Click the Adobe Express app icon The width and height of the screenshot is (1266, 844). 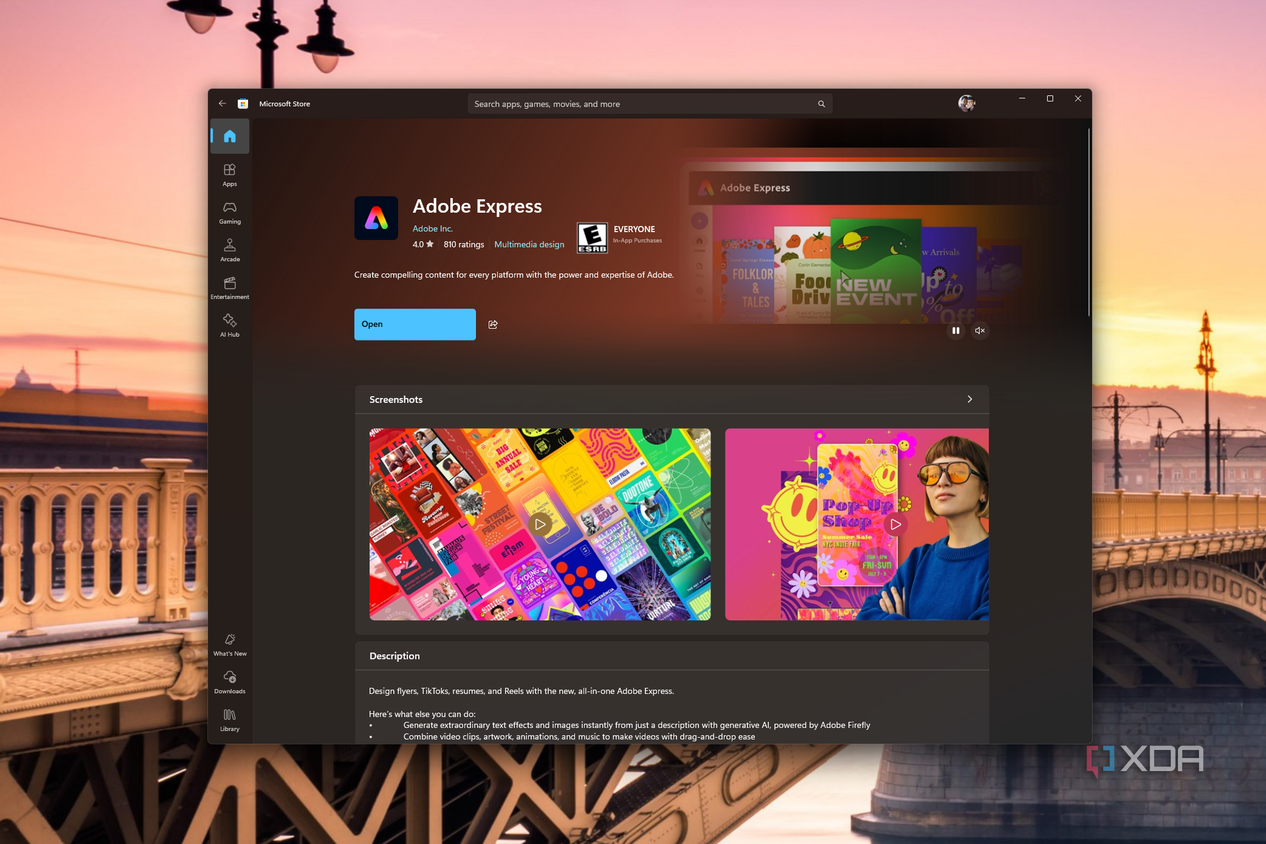click(x=376, y=218)
